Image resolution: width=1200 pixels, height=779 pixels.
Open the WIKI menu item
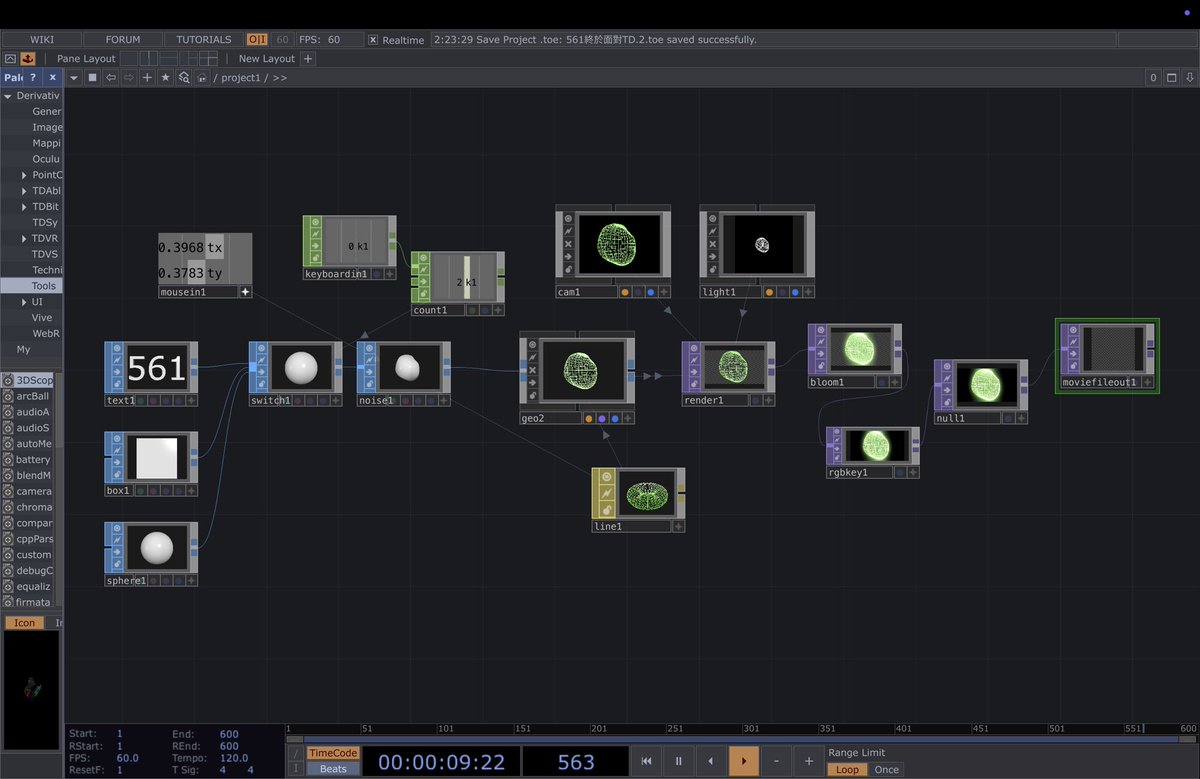[42, 40]
